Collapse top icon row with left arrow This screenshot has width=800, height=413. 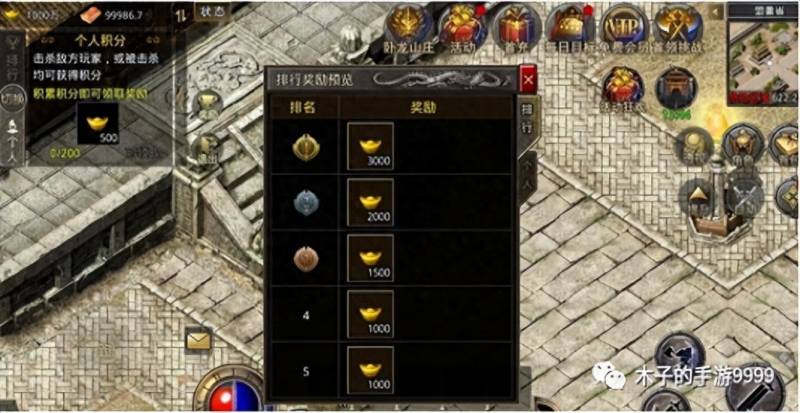coord(716,11)
